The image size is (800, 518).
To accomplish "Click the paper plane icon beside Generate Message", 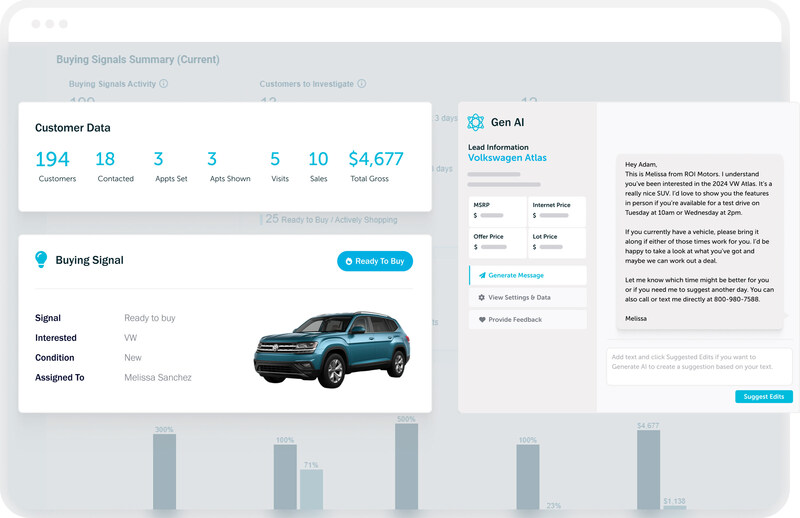I will (481, 275).
